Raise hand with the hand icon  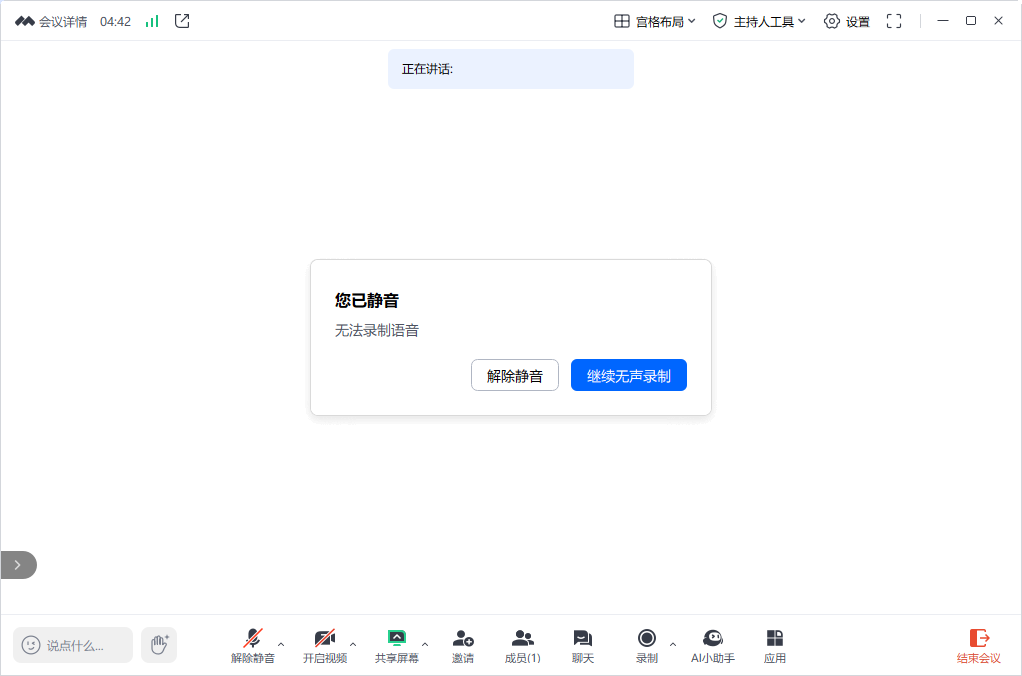159,645
